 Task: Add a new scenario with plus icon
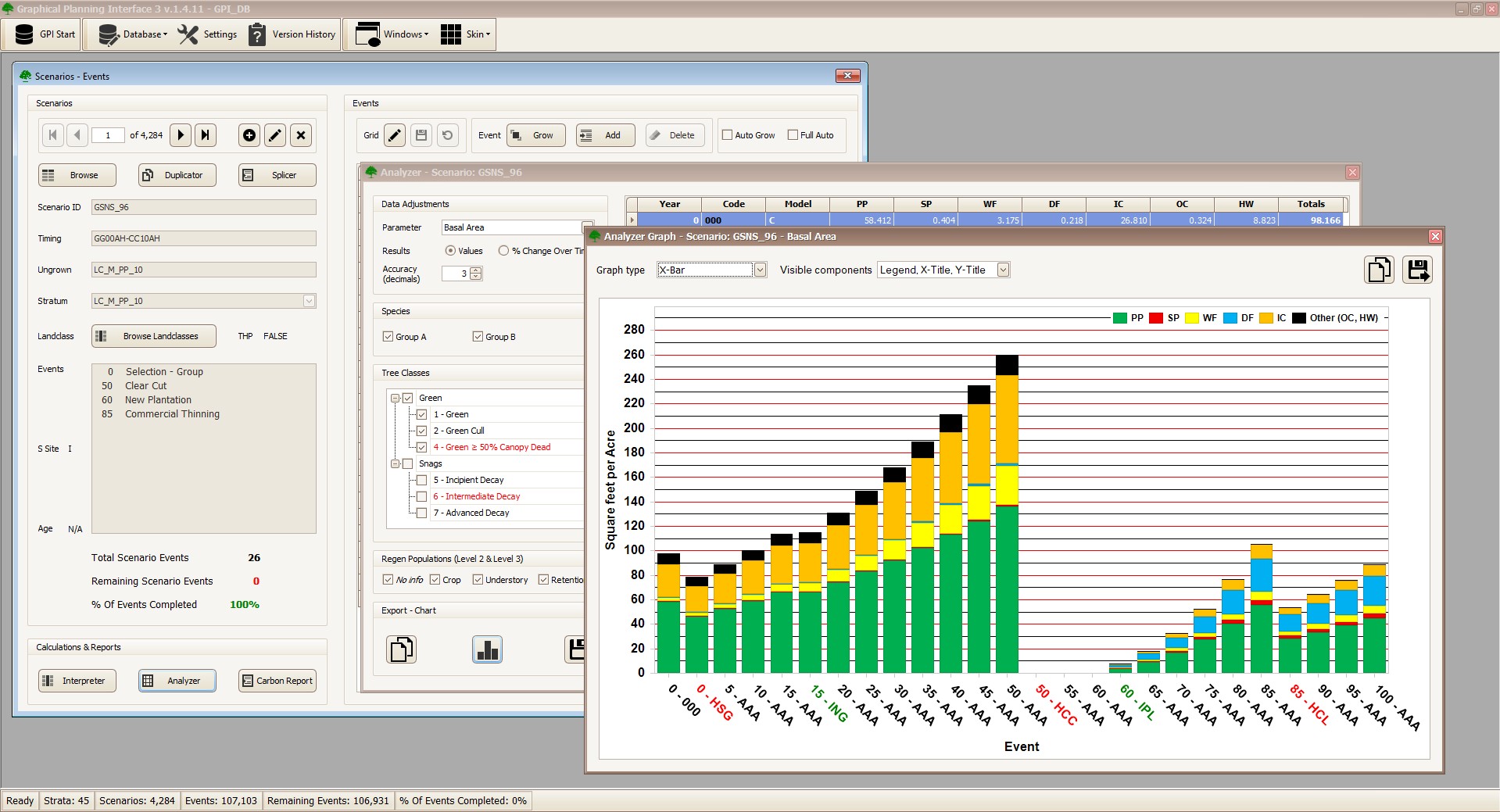pos(249,135)
